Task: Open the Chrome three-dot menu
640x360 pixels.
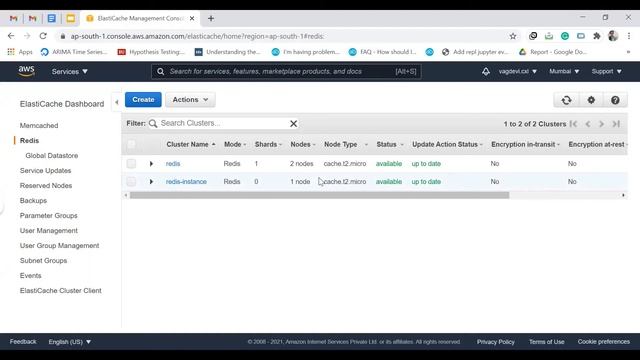Action: click(x=629, y=36)
